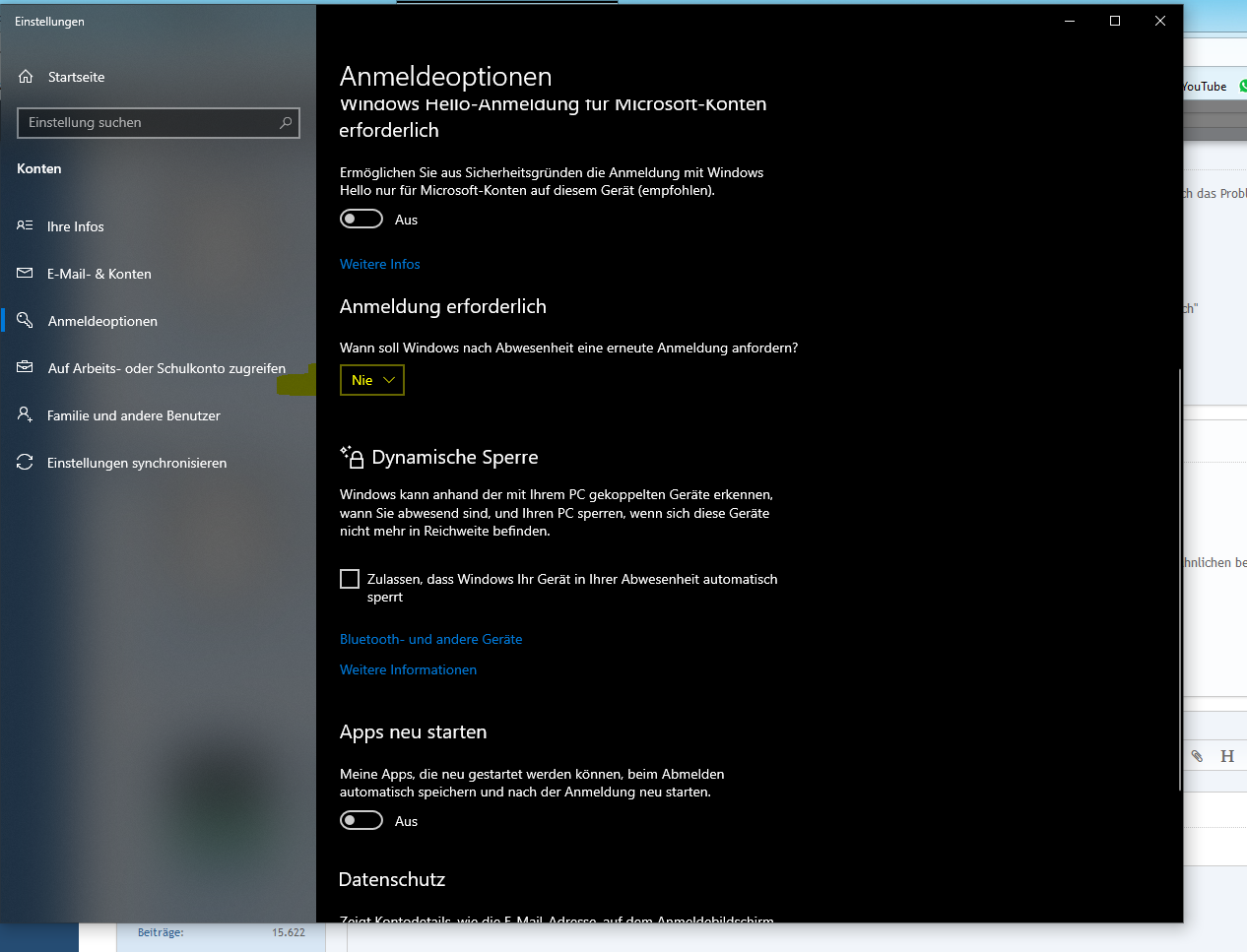The image size is (1247, 952).
Task: Click the Beiträge count 15.622 in background page
Action: coord(289,932)
